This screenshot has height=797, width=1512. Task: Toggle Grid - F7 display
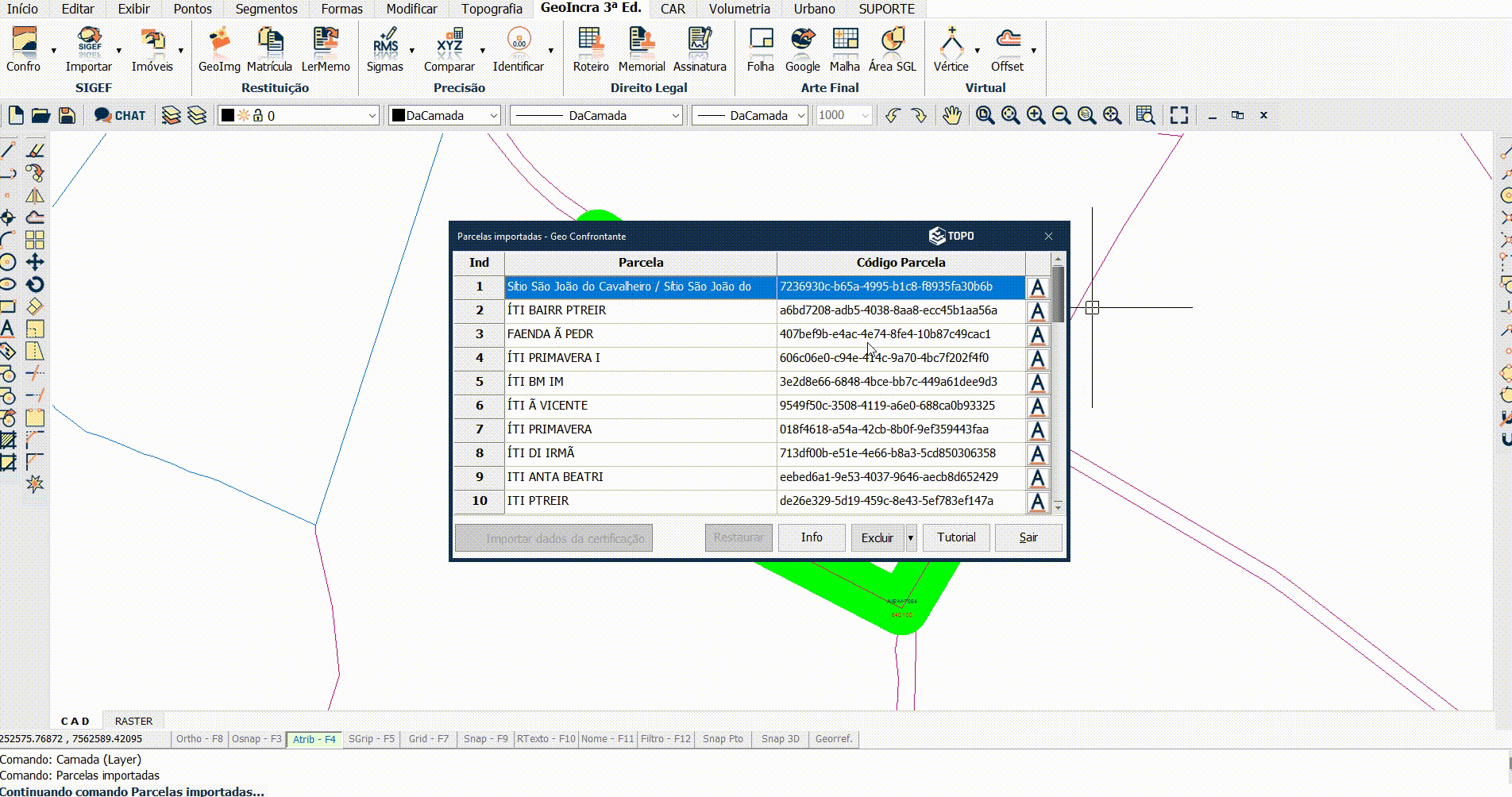(x=429, y=739)
